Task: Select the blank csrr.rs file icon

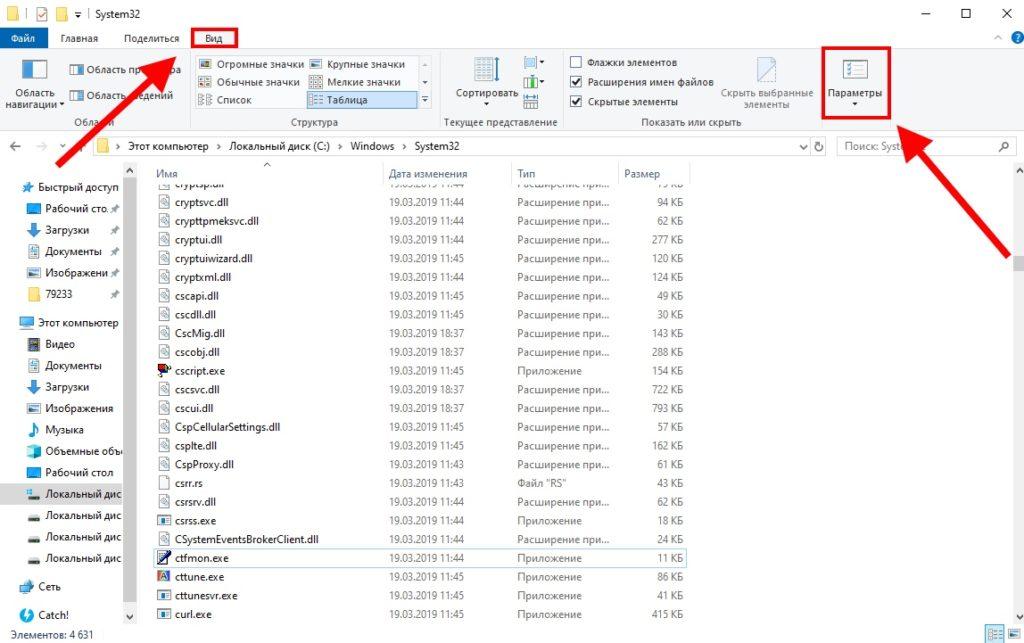Action: pos(164,483)
